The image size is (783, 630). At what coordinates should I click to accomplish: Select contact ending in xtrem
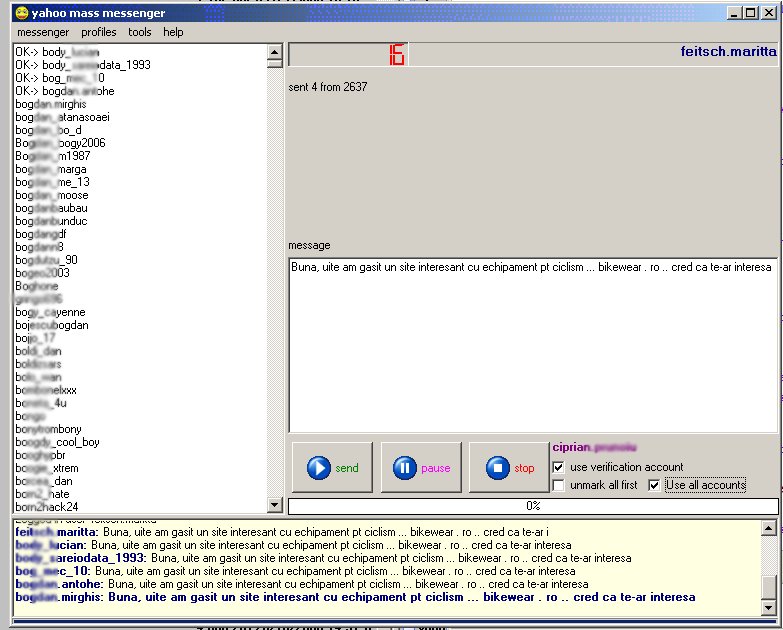(46, 468)
